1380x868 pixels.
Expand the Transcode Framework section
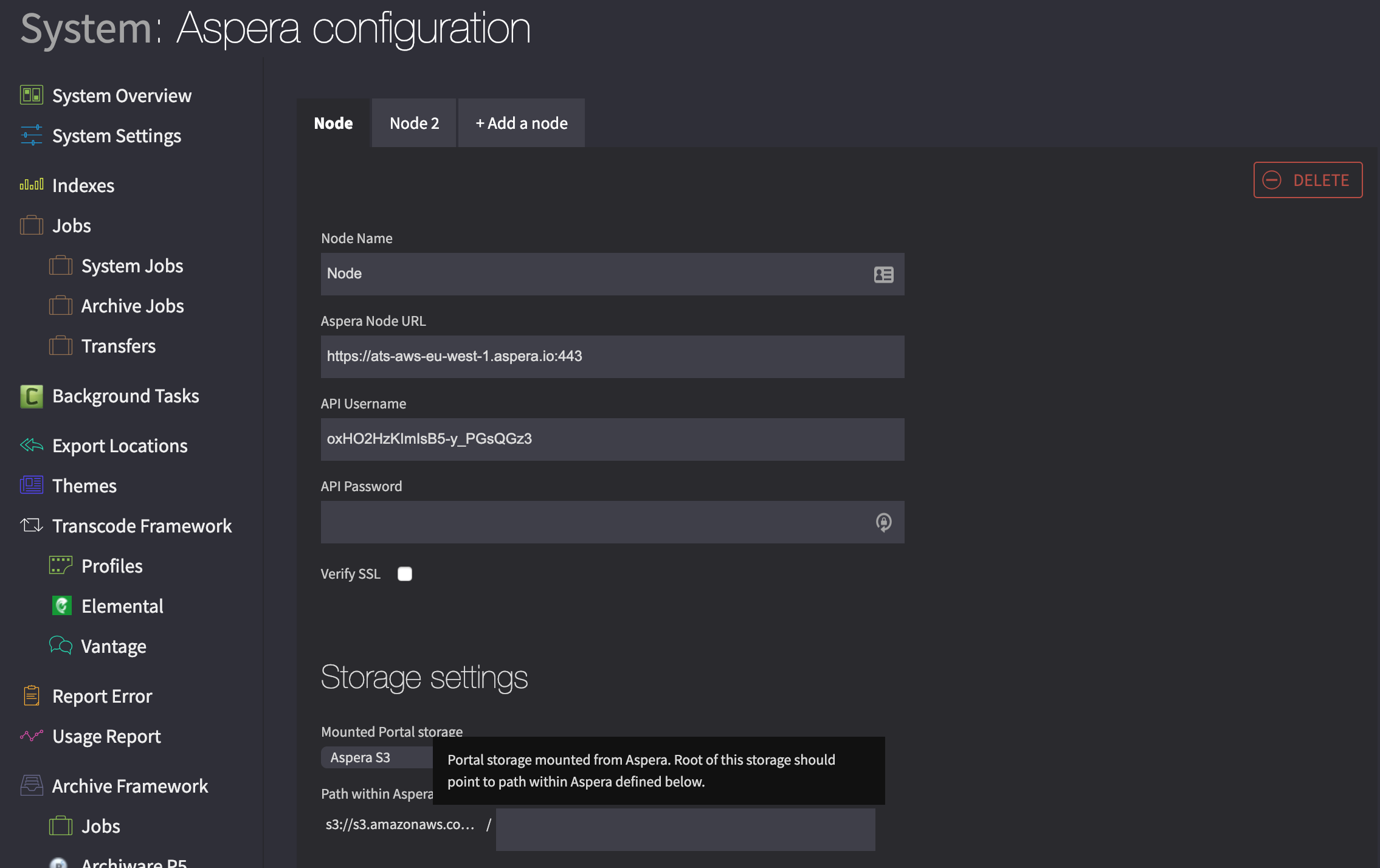point(142,525)
